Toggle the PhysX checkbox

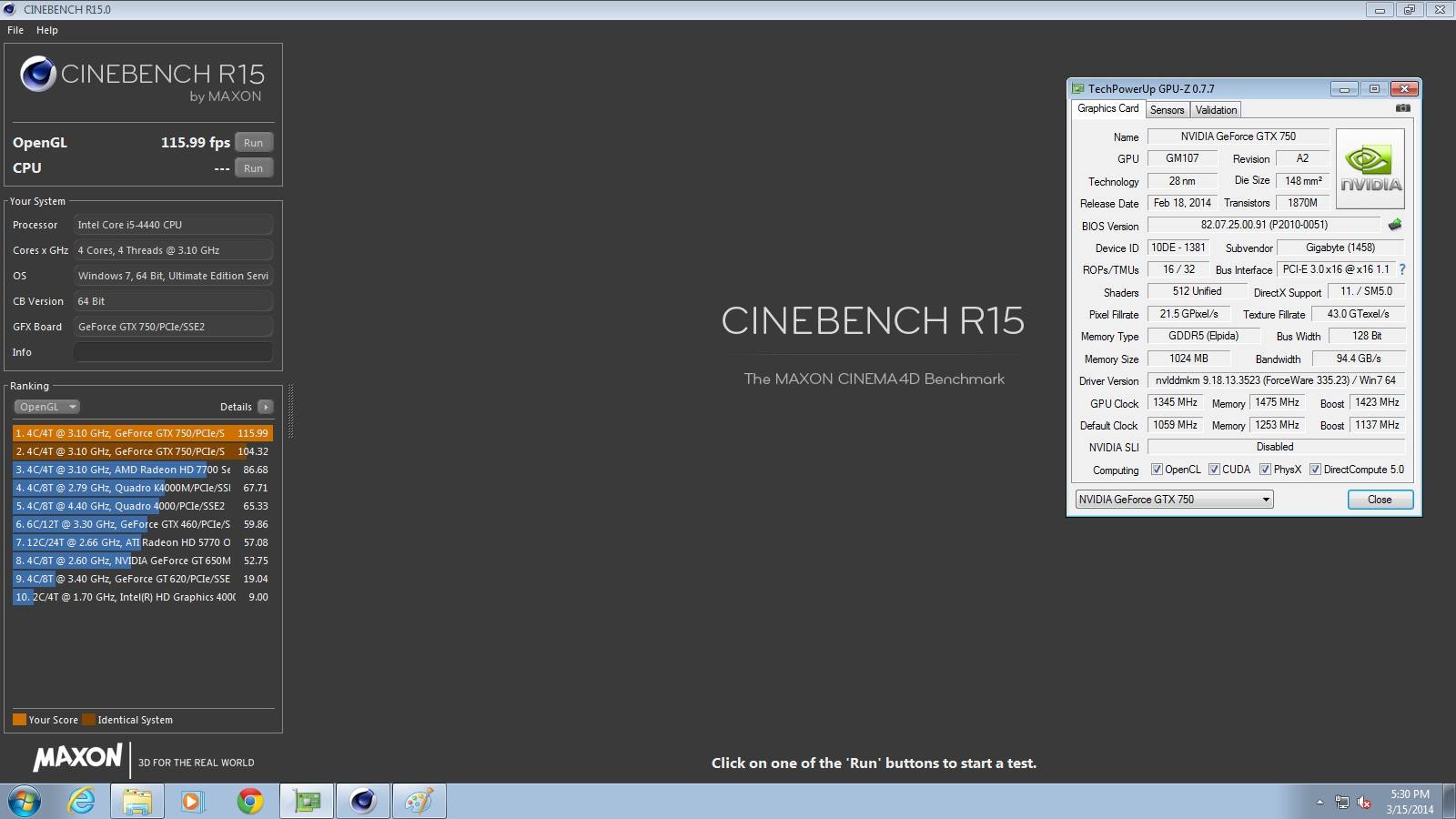coord(1265,470)
